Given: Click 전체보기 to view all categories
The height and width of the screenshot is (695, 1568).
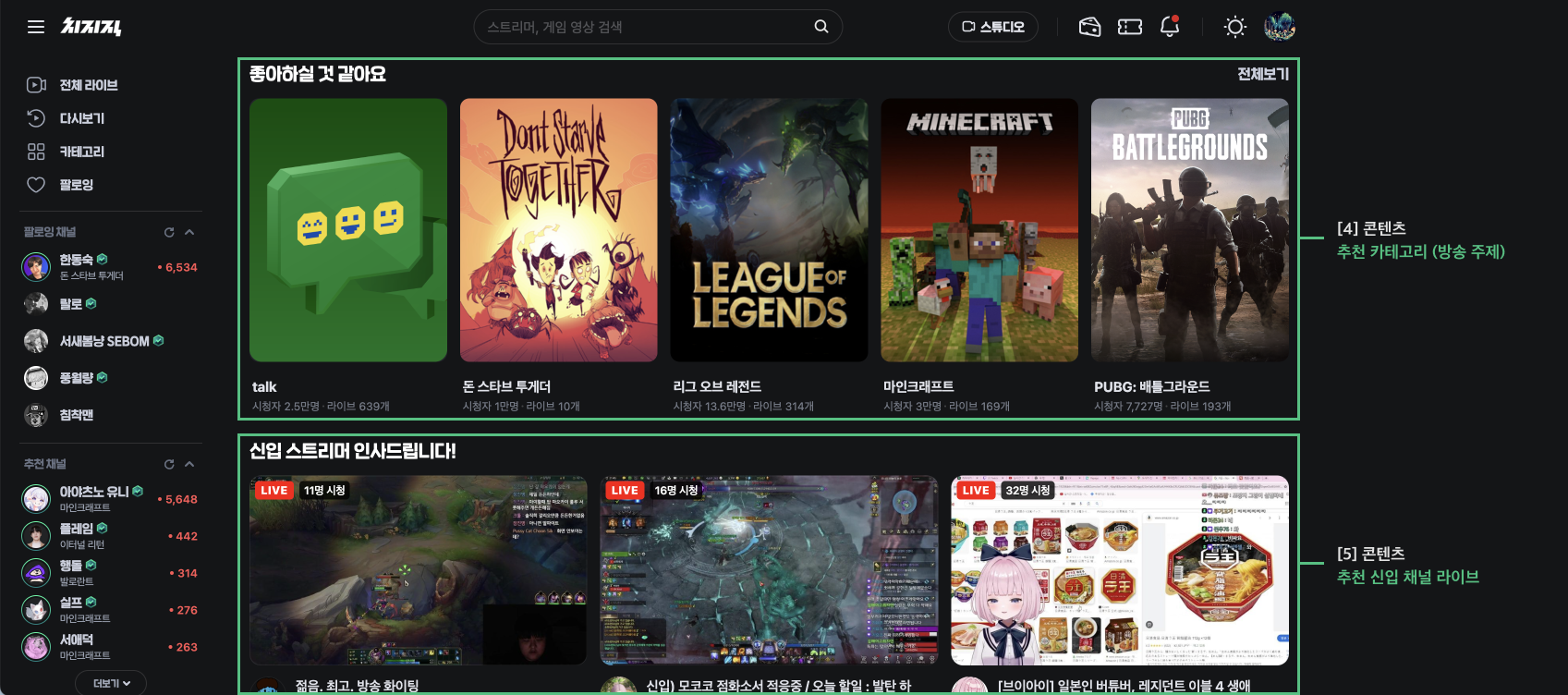Looking at the screenshot, I should [1263, 74].
